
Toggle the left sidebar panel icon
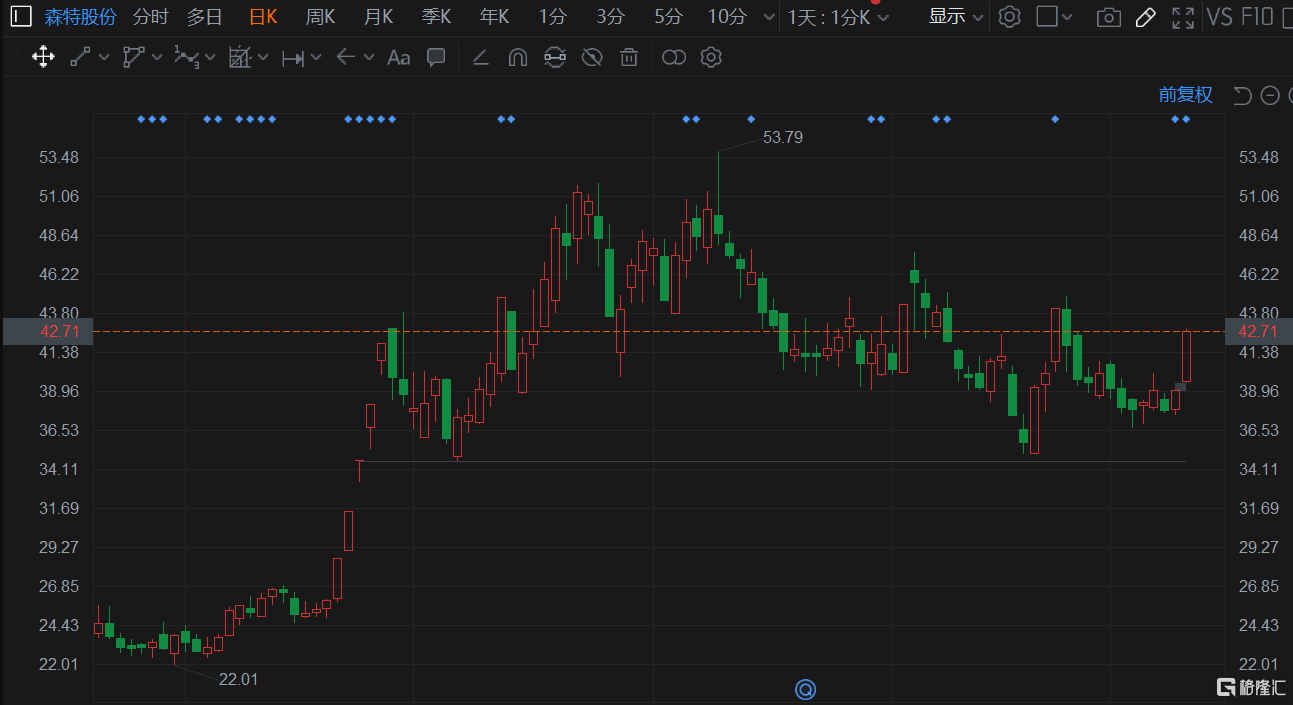(21, 17)
